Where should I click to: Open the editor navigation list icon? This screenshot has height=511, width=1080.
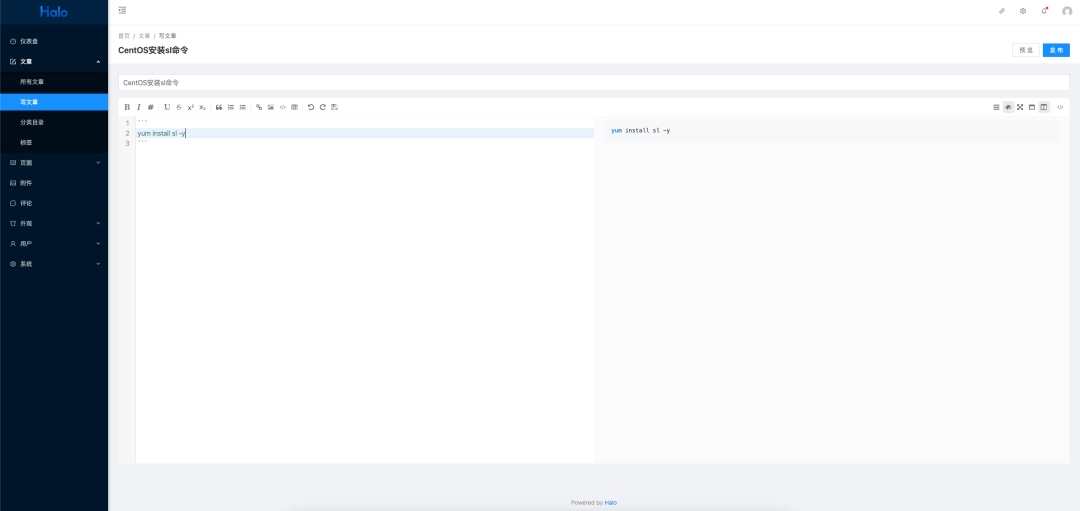pyautogui.click(x=996, y=107)
